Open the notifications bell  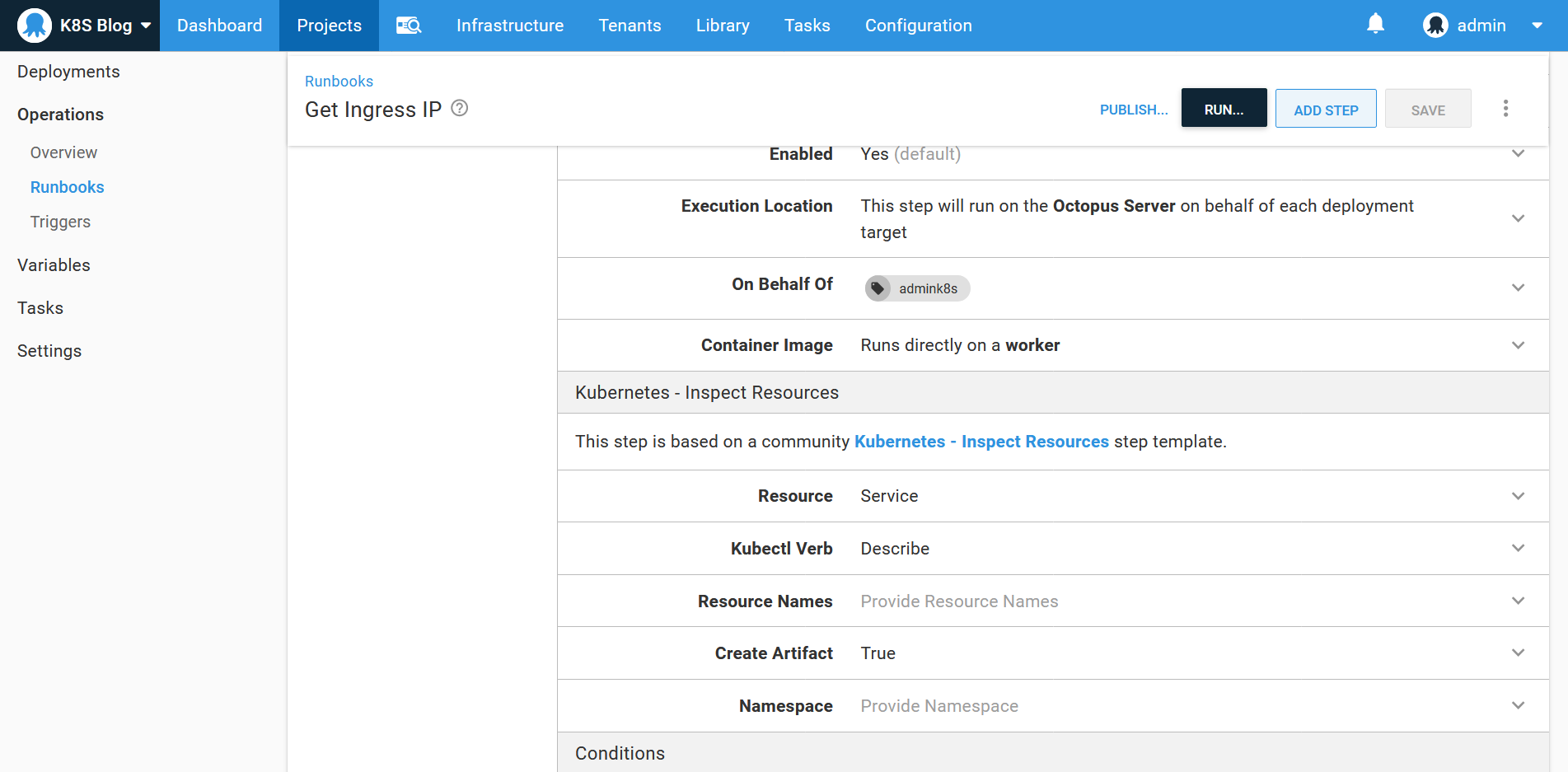(1375, 25)
